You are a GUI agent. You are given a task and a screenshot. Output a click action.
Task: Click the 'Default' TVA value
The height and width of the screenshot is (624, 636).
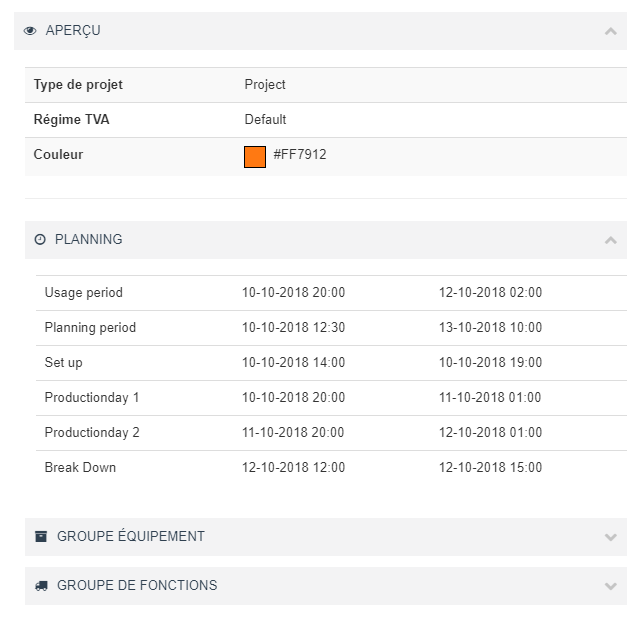[265, 120]
